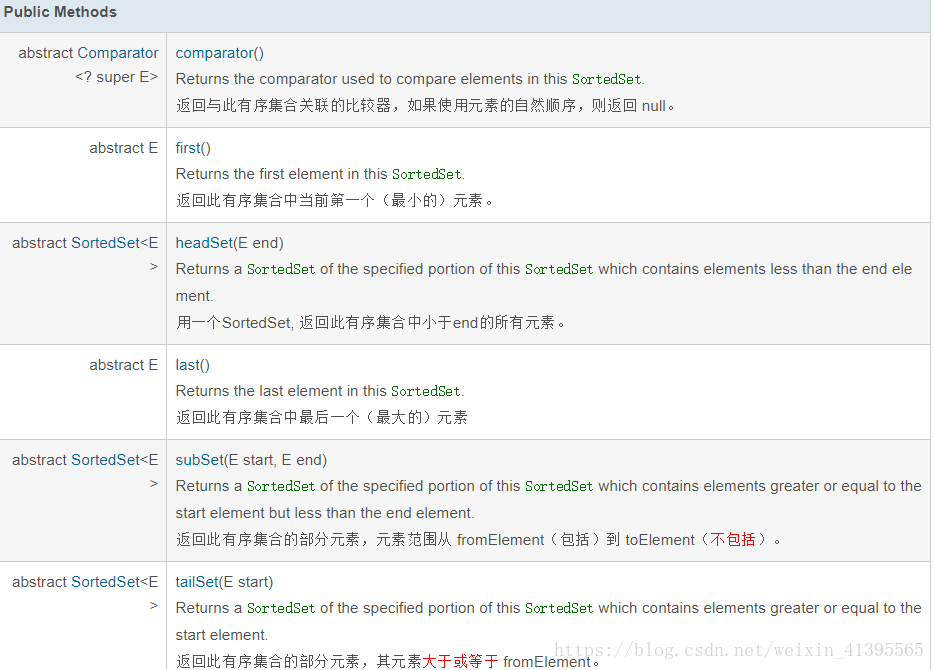
Task: Click the abstract Comparator return type link
Action: 117,52
